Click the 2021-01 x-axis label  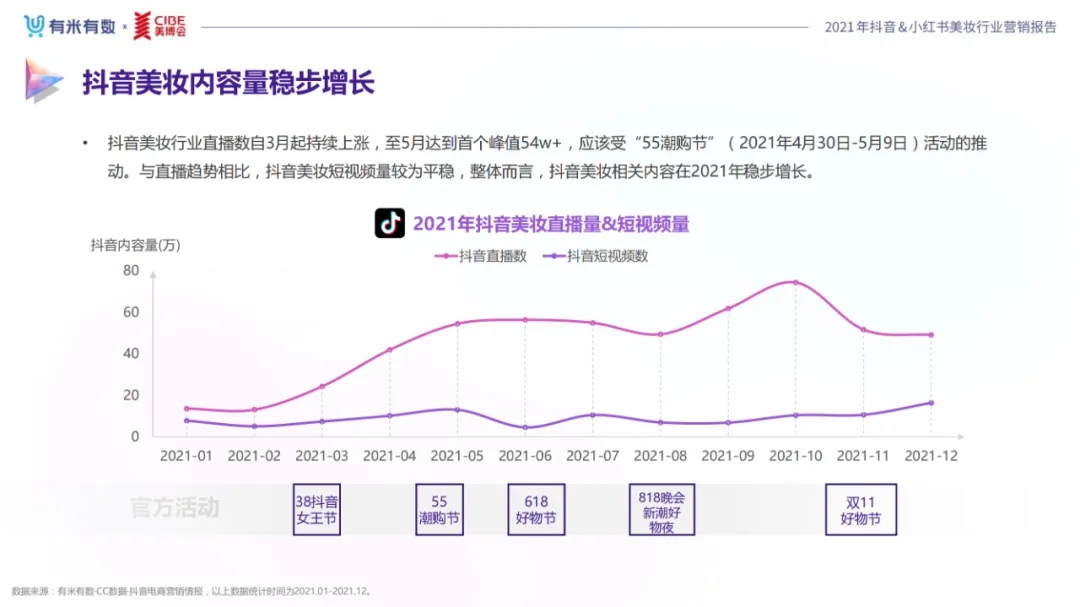click(x=186, y=456)
